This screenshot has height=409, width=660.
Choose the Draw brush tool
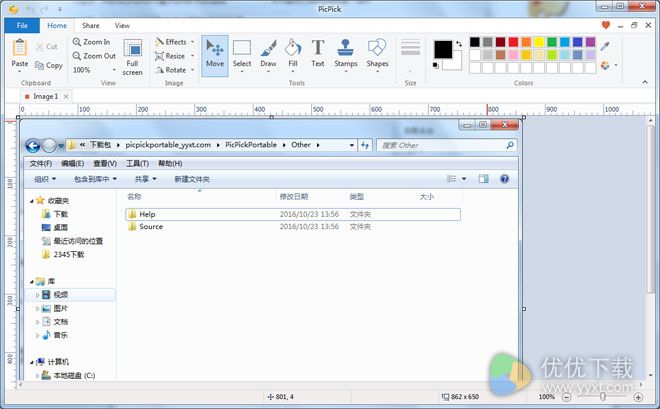click(268, 56)
